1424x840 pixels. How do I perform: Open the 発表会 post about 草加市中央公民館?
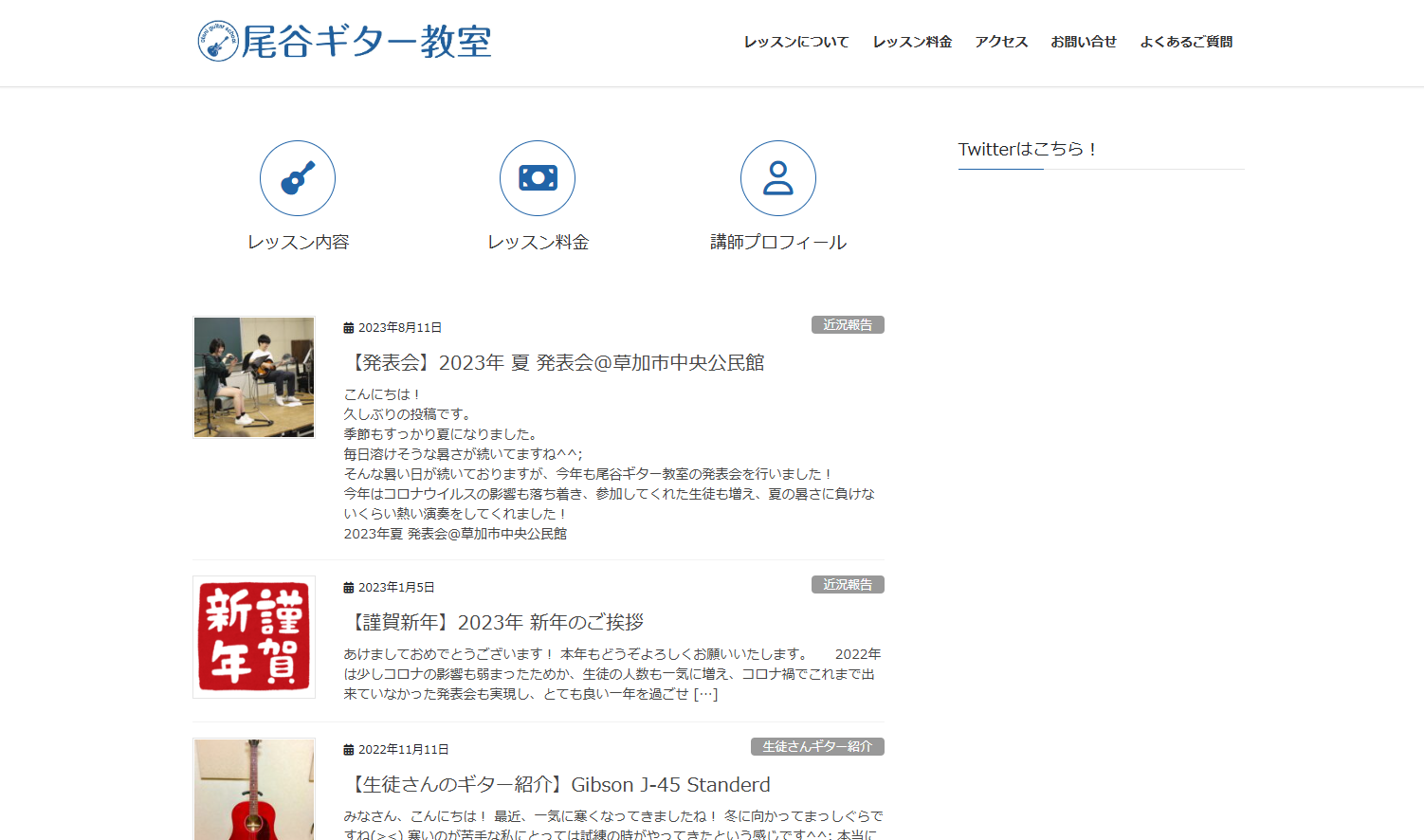(557, 361)
